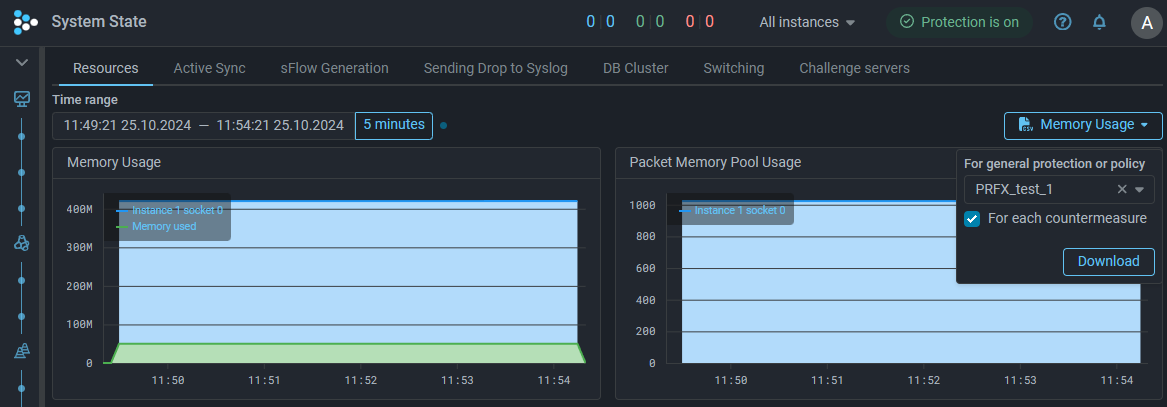Screen dimensions: 1167x407
Task: Open the user avatar 'A' menu
Action: pos(1146,22)
